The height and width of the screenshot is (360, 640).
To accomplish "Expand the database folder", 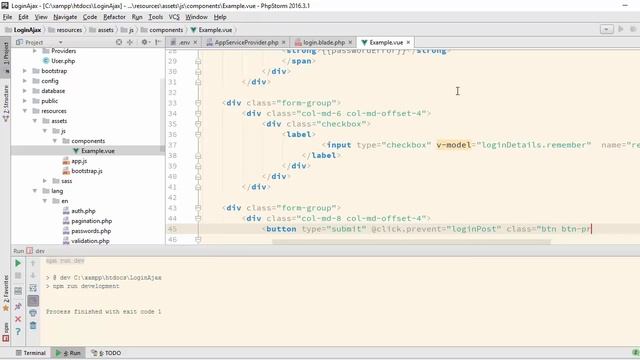I will [x=25, y=91].
